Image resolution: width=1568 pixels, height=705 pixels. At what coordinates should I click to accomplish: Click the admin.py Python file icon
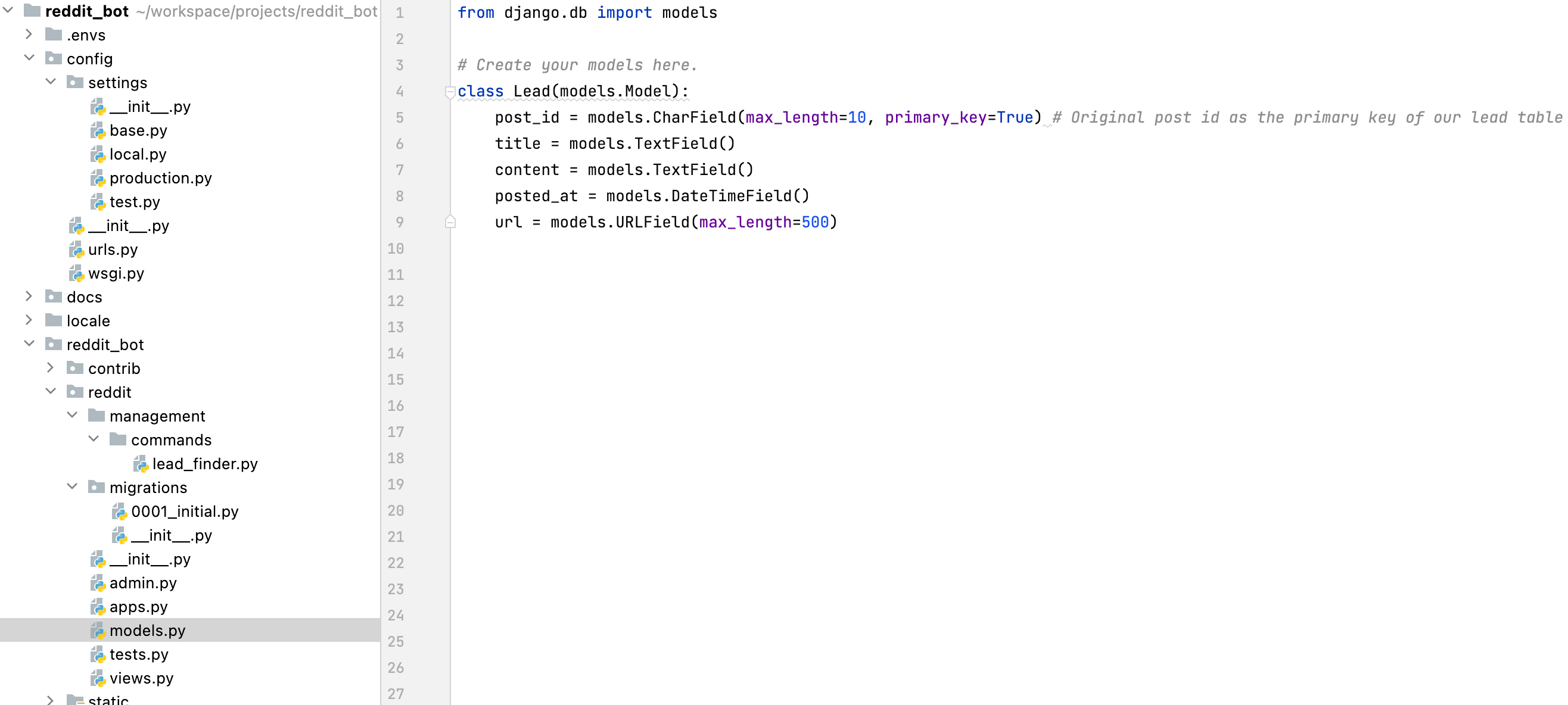tap(98, 584)
